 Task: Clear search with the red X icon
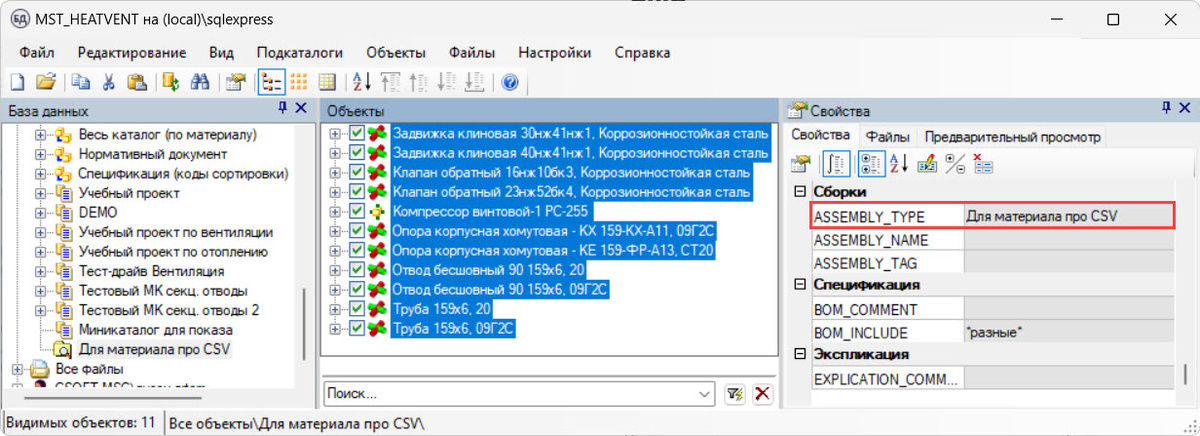pos(762,394)
